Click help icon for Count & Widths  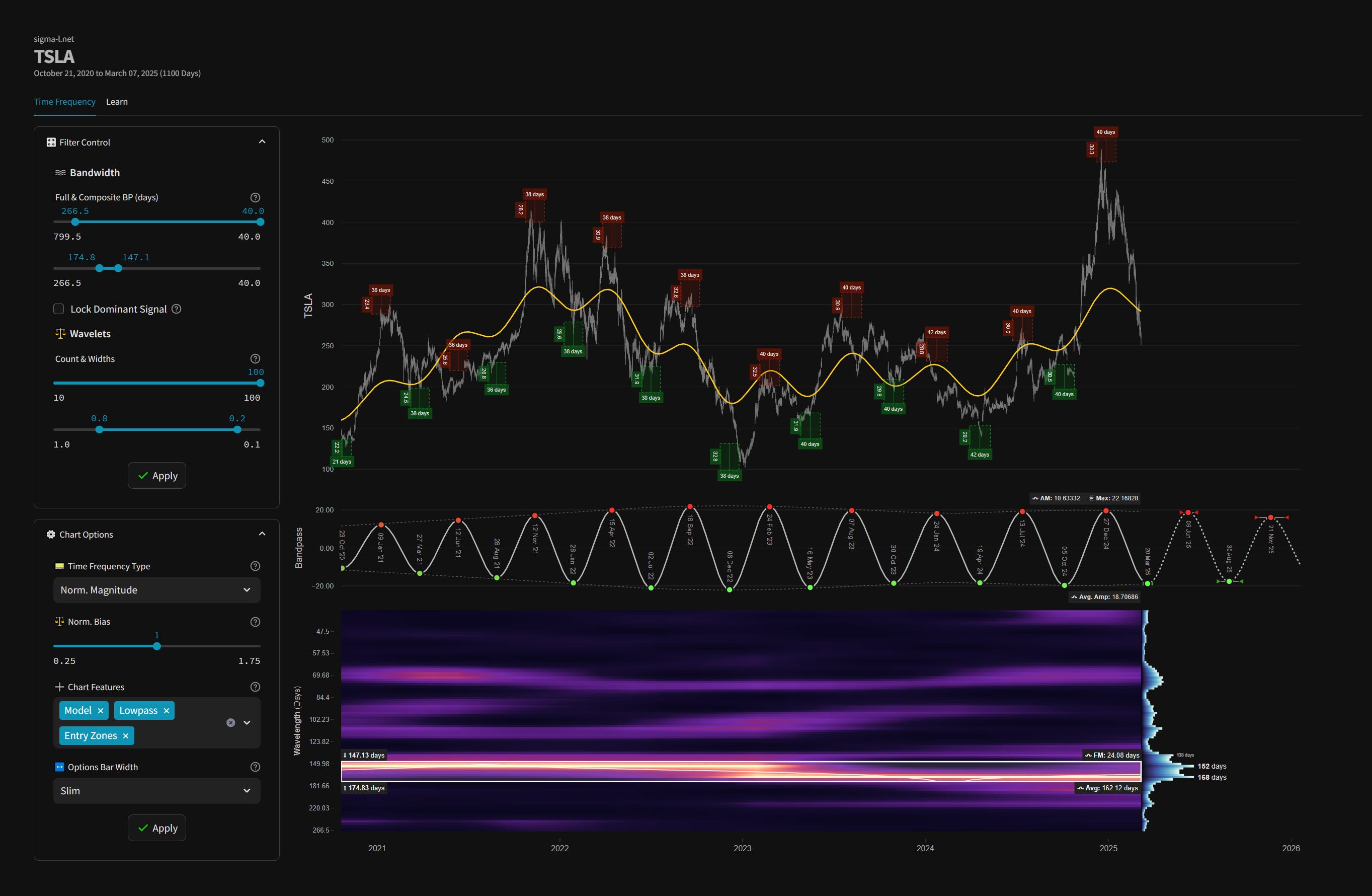click(255, 358)
